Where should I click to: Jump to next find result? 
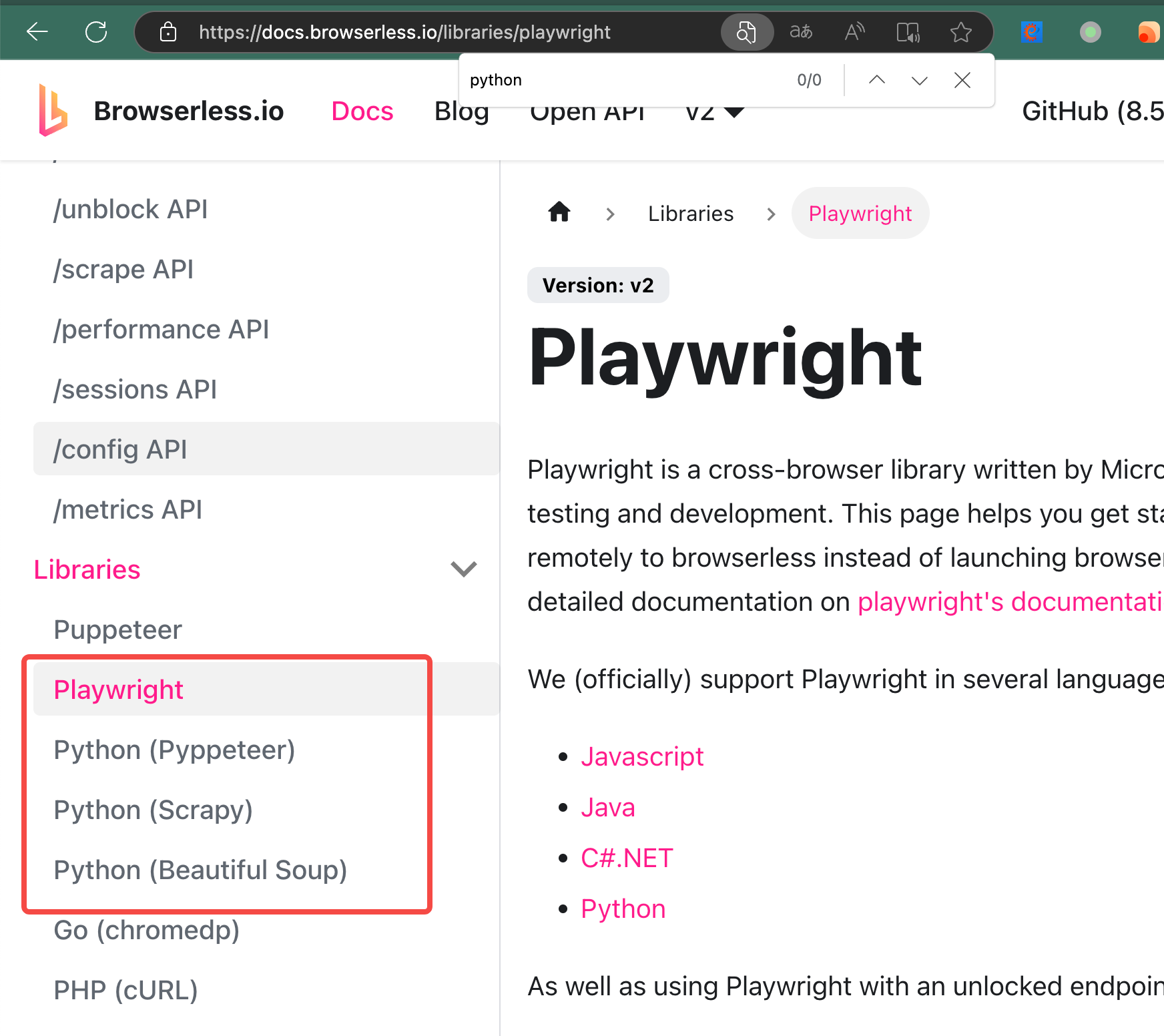(x=920, y=80)
